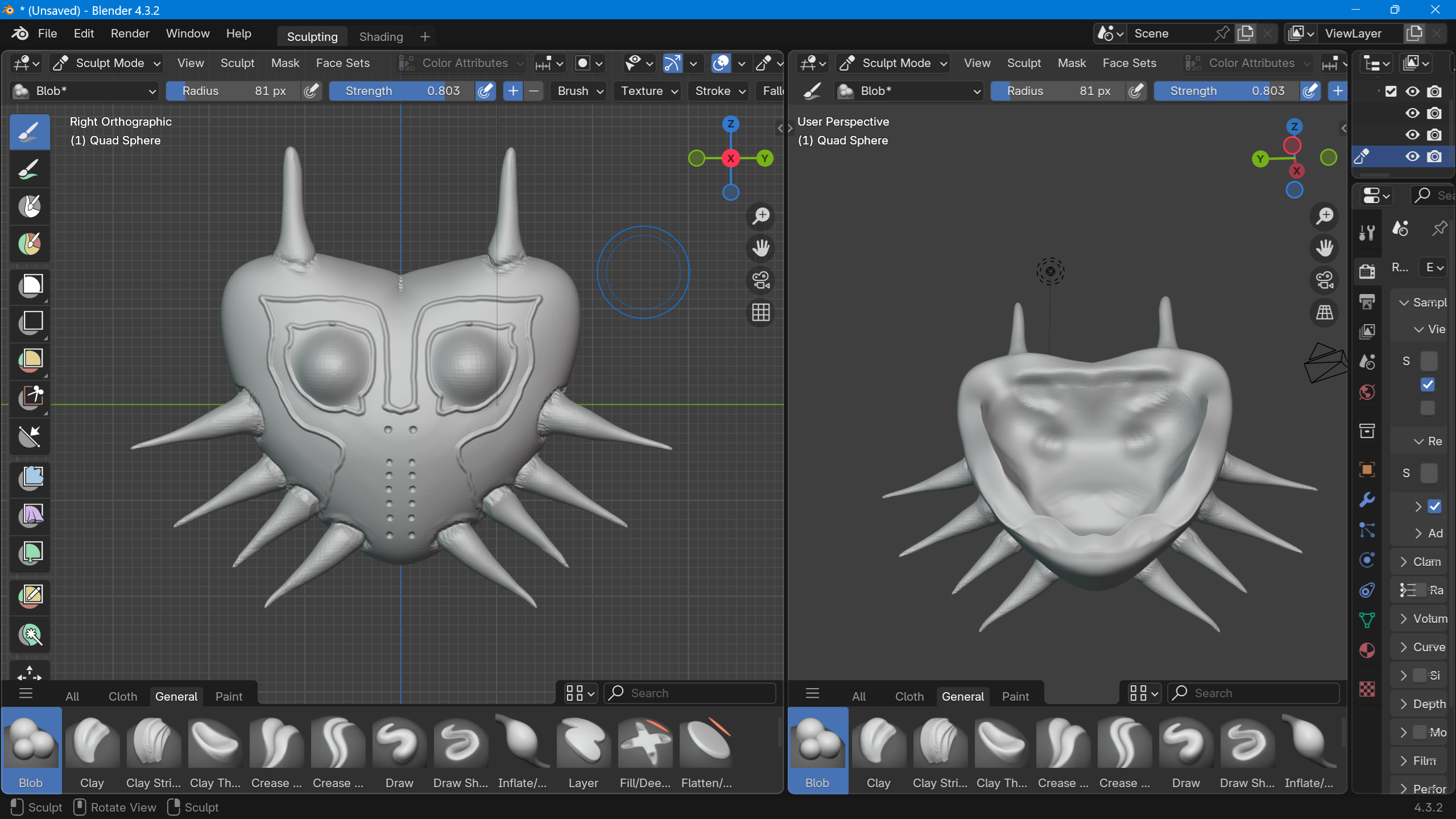The width and height of the screenshot is (1456, 819).
Task: Toggle camera view in left viewport
Action: click(760, 280)
